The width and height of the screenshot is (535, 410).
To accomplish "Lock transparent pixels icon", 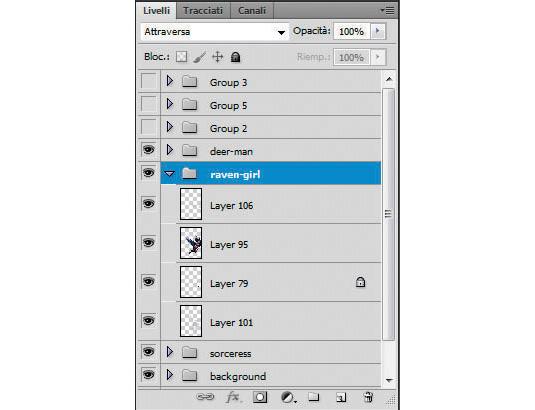I will click(182, 57).
